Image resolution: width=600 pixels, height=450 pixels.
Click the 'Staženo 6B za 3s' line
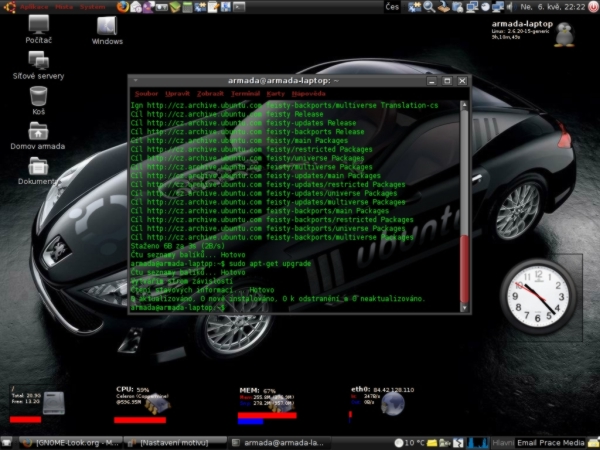coord(178,246)
